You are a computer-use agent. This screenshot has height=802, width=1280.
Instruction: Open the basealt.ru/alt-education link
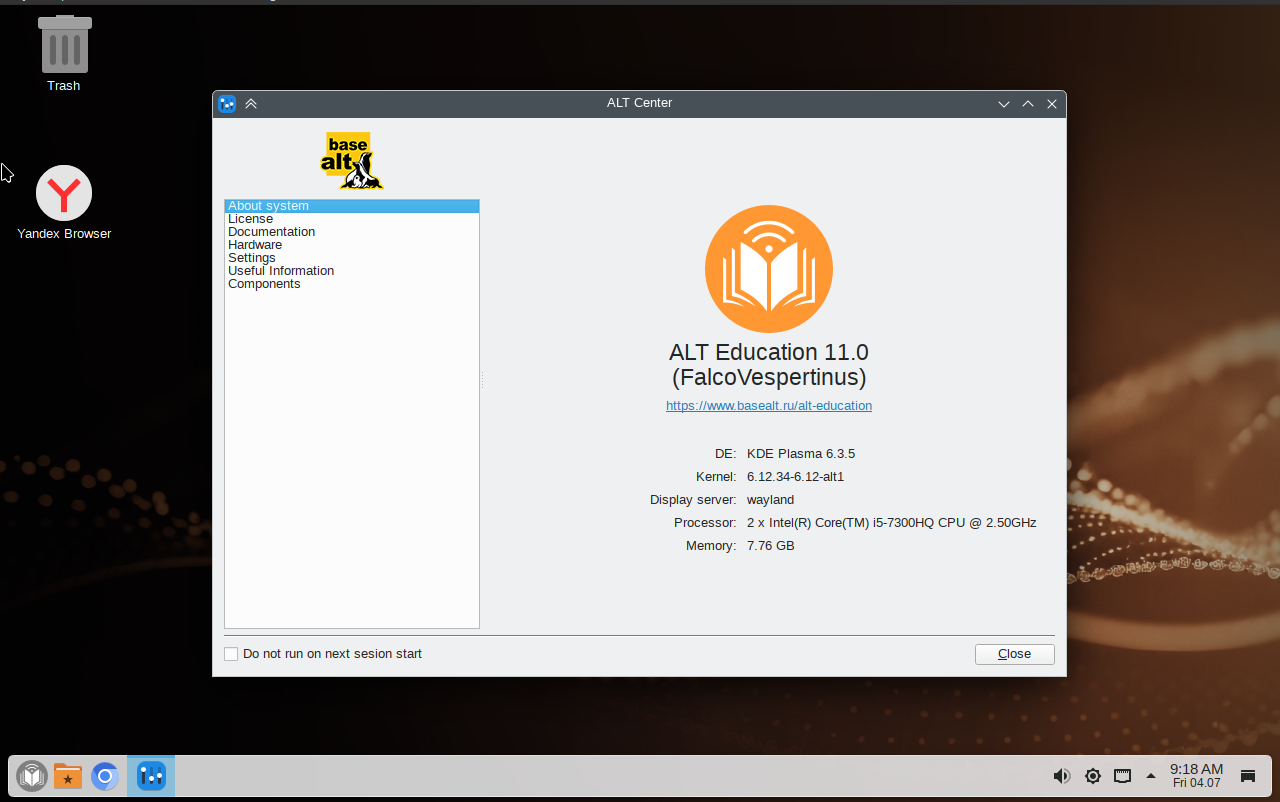click(x=769, y=406)
